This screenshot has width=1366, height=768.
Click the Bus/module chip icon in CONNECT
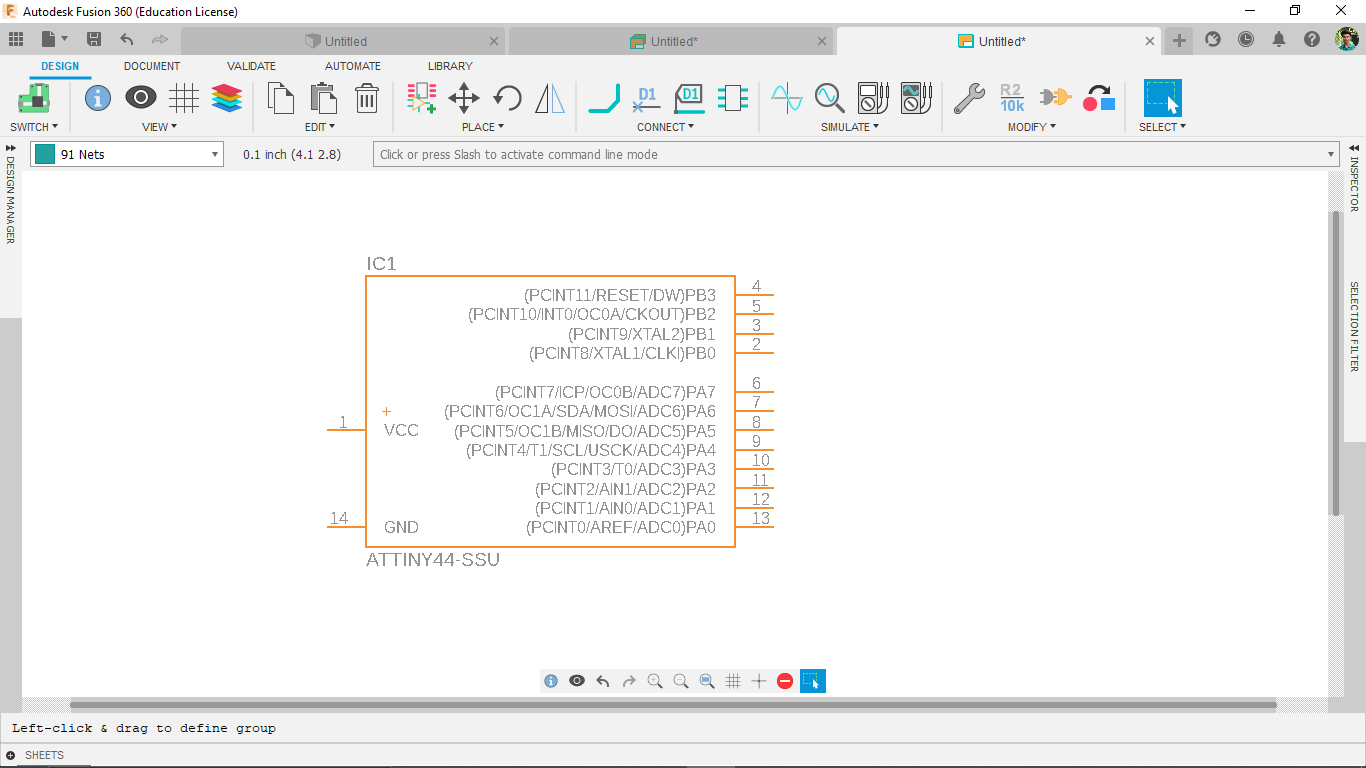click(x=732, y=98)
